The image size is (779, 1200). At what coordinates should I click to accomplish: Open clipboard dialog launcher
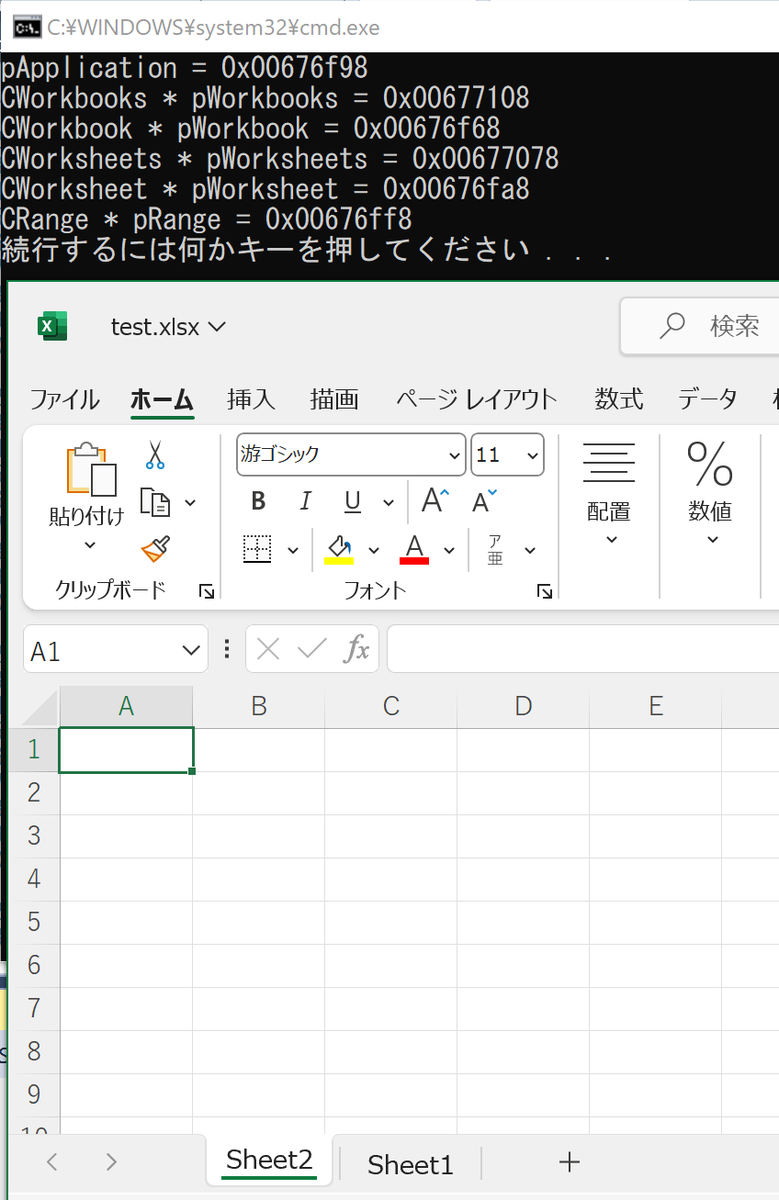207,592
